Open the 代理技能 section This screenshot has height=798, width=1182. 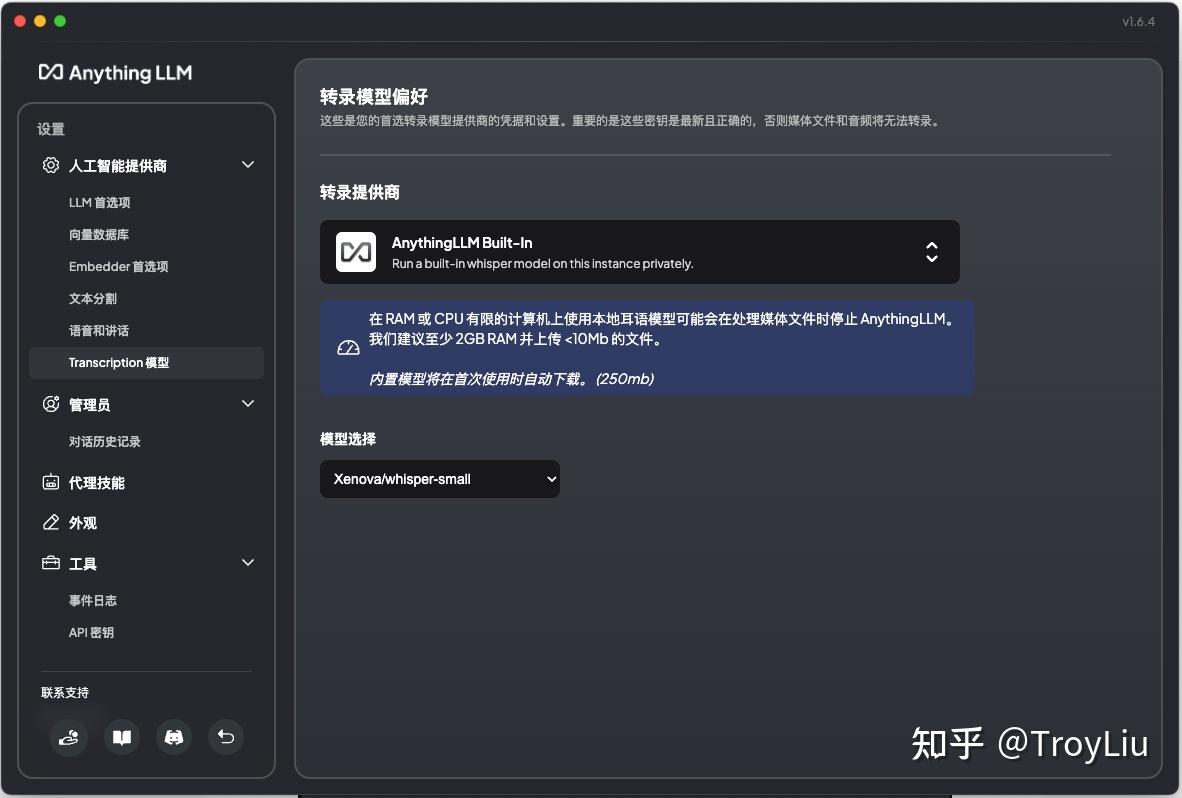click(x=96, y=483)
